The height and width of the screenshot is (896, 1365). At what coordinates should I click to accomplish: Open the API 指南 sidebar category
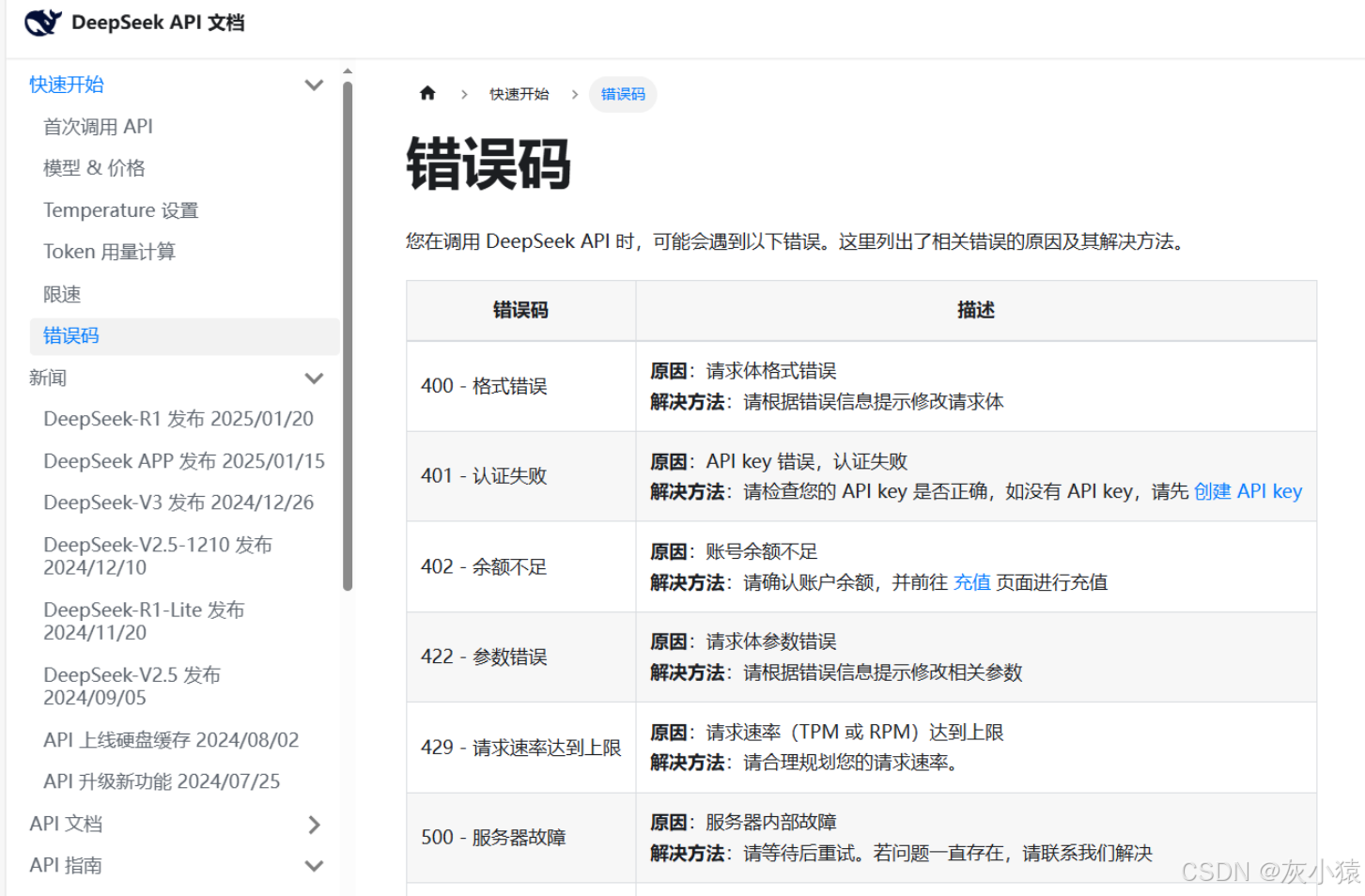(x=66, y=865)
